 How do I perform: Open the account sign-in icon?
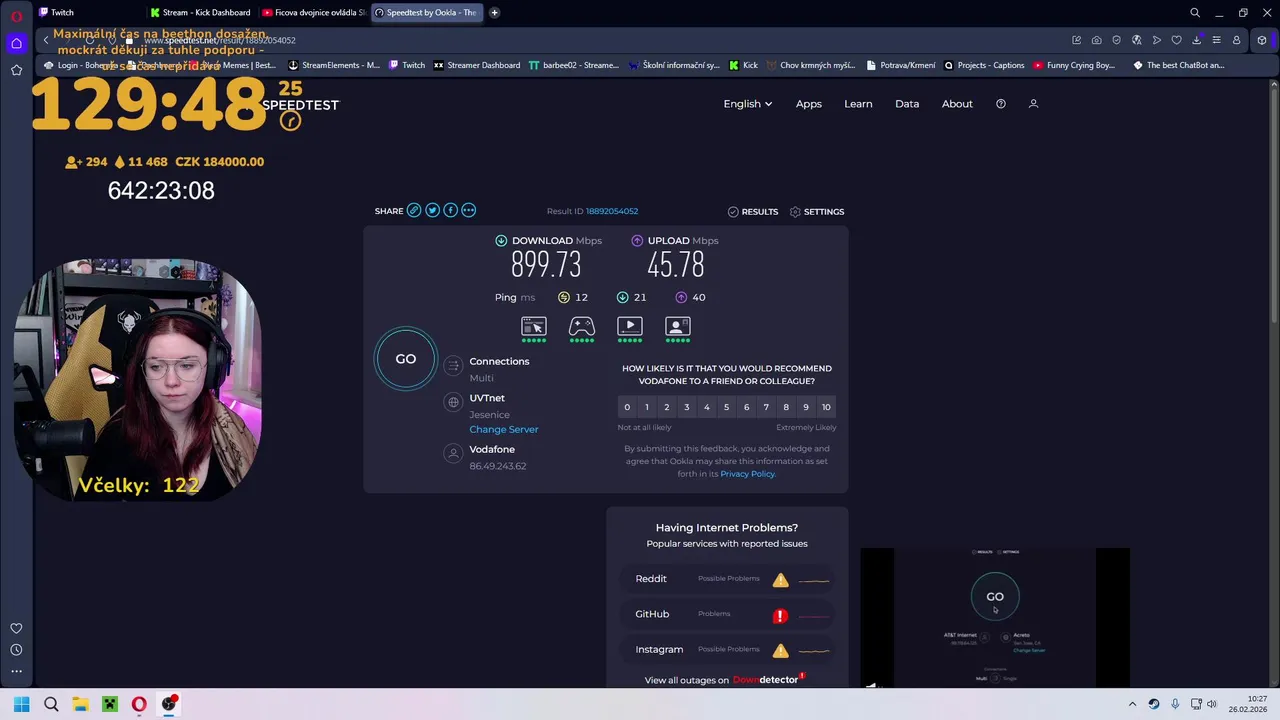coord(1034,104)
